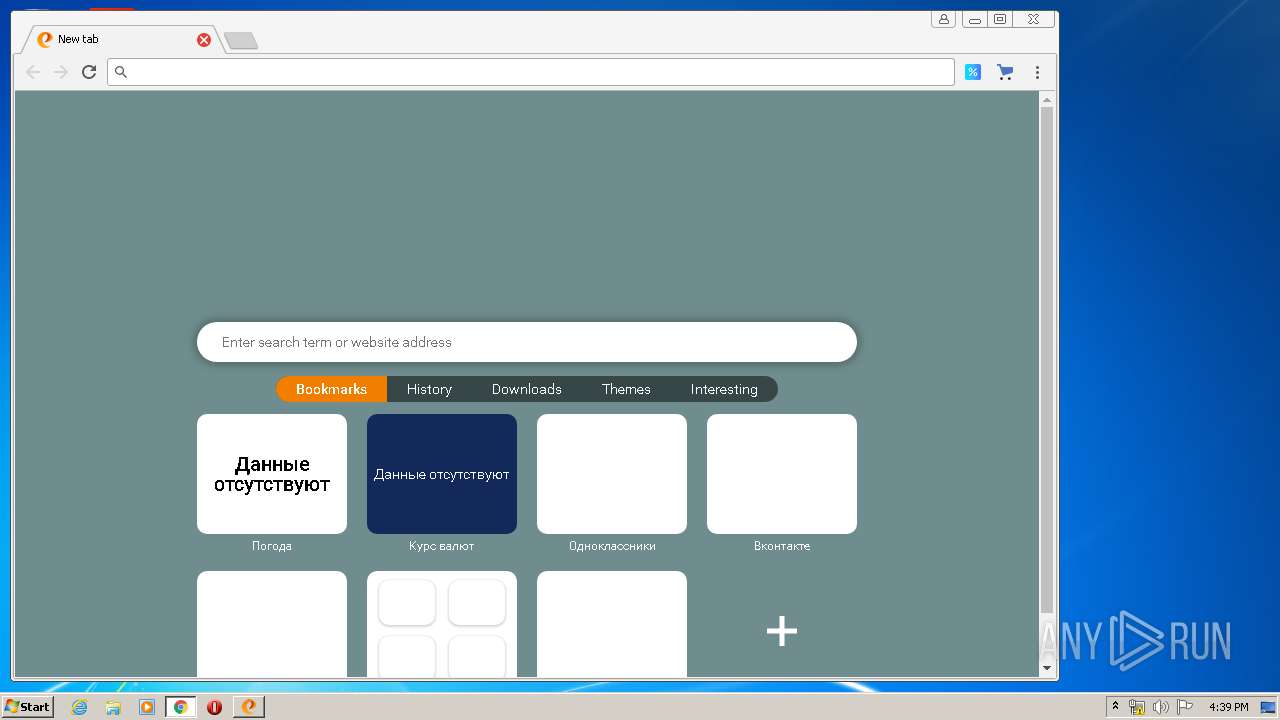
Task: Click the network tray icon
Action: [1137, 707]
